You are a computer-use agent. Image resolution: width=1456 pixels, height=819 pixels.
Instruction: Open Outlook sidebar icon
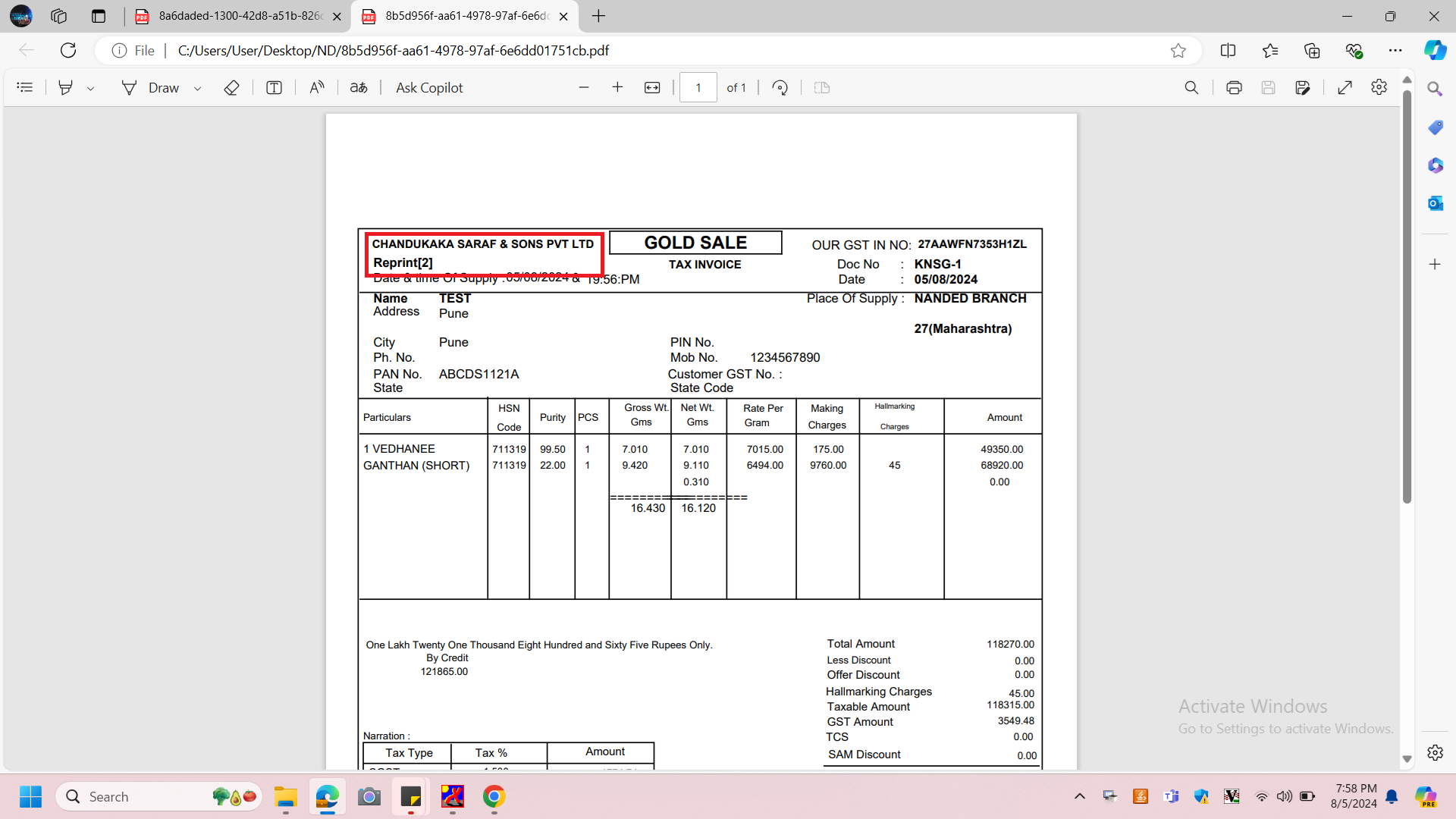click(1435, 203)
